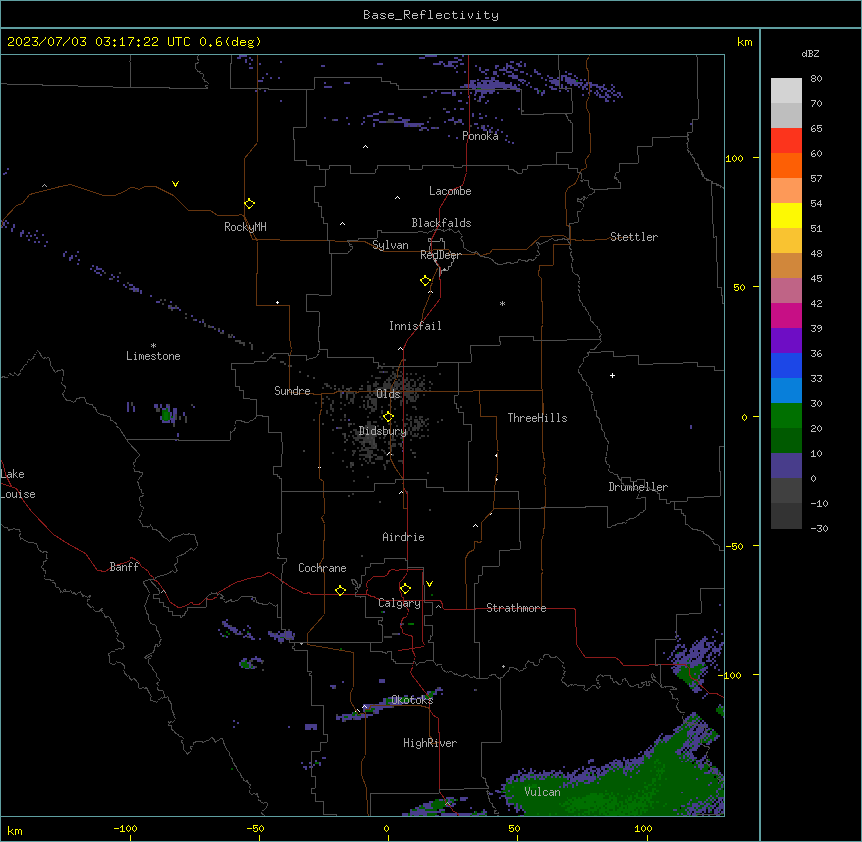Viewport: 862px width, 842px height.
Task: Click the asterisk marker above Limestone
Action: 153,346
